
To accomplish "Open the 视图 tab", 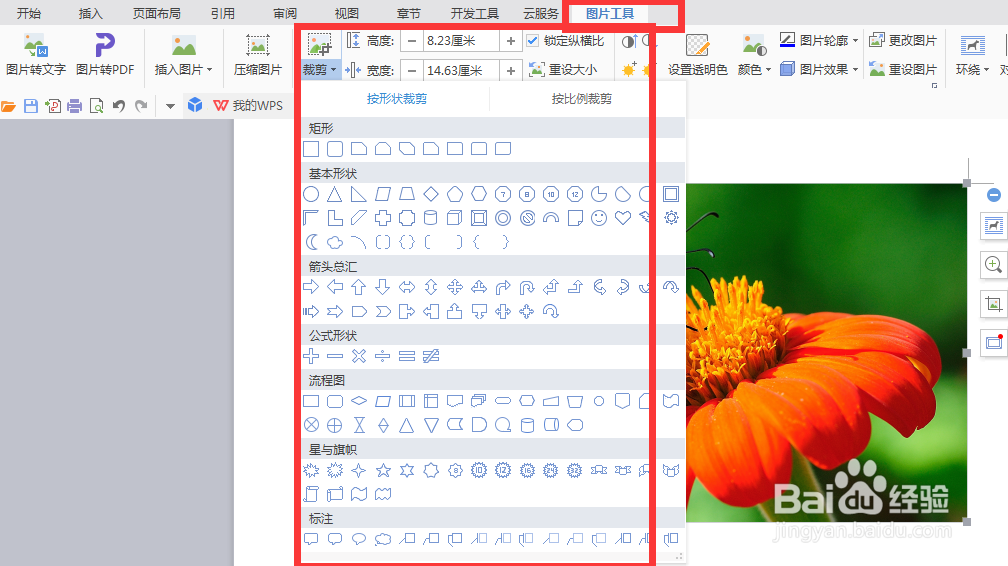I will [x=346, y=14].
